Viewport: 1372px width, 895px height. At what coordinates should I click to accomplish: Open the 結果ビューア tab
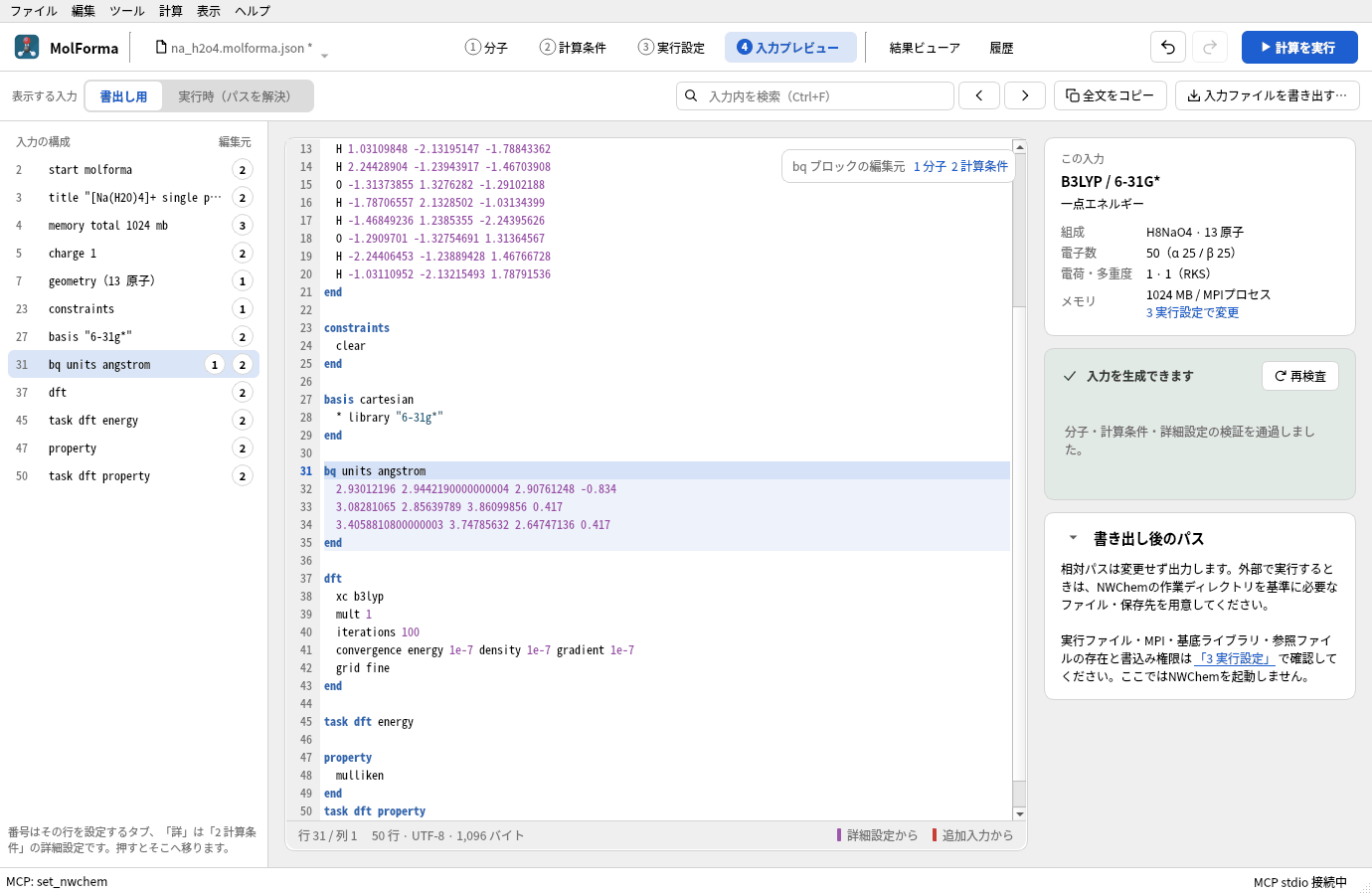click(x=925, y=48)
